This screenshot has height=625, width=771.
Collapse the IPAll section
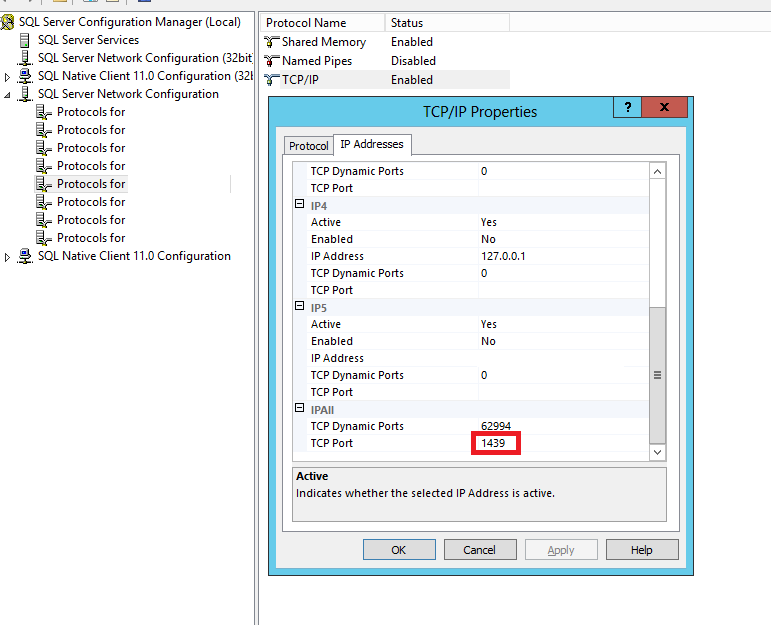click(x=299, y=408)
